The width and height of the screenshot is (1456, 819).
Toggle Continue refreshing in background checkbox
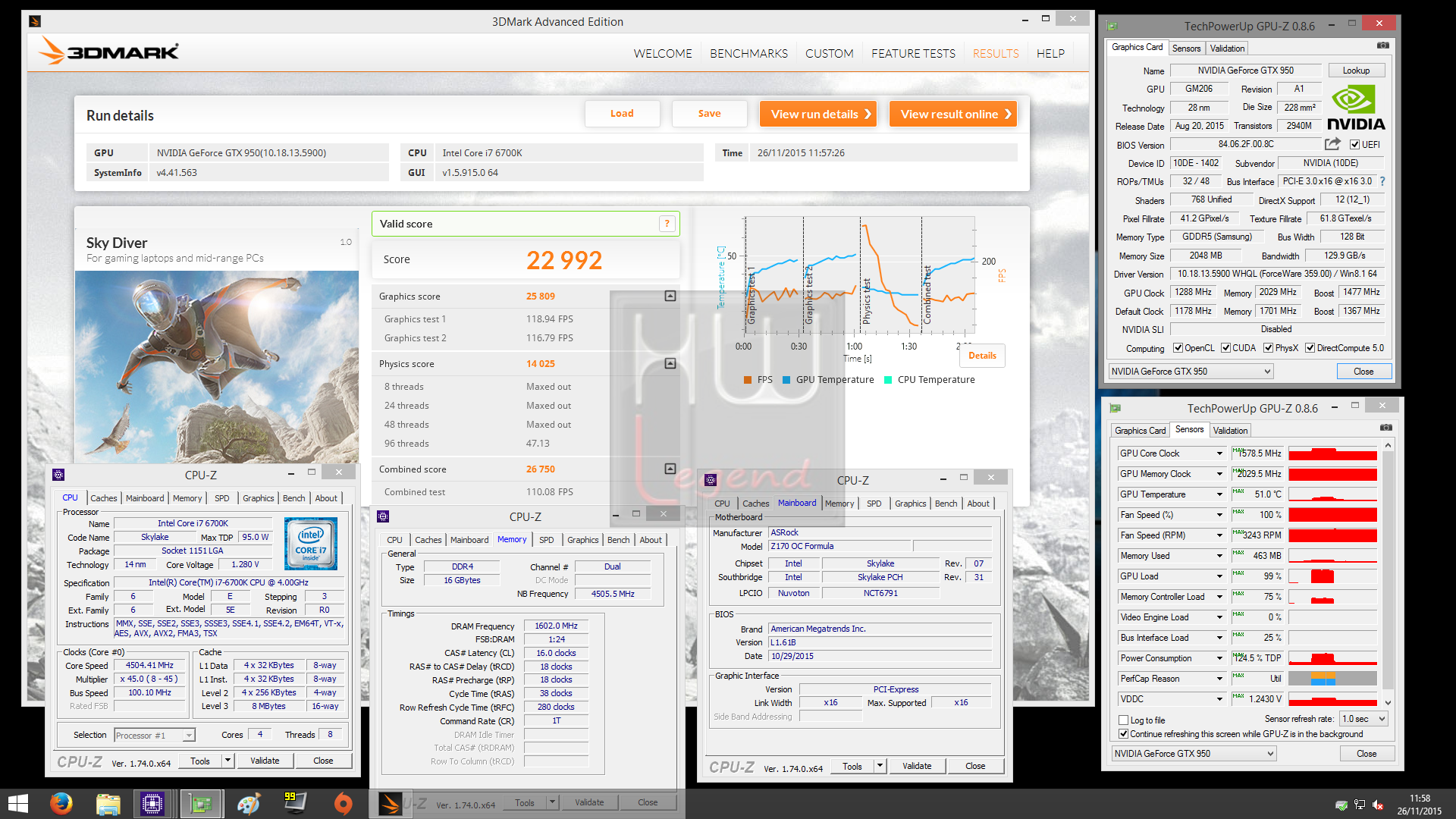(1124, 733)
